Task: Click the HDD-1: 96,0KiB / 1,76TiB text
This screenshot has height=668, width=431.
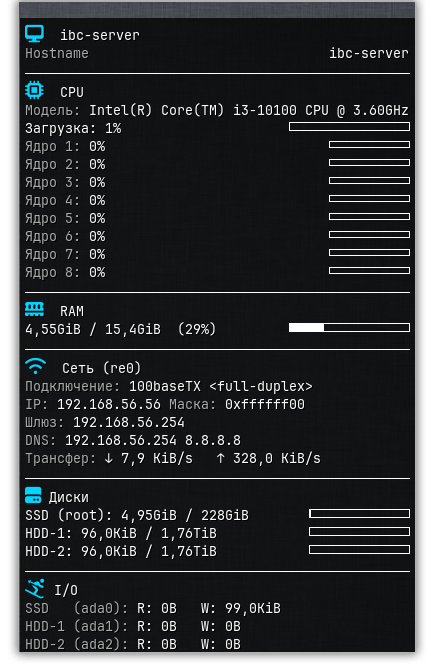Action: (x=121, y=533)
